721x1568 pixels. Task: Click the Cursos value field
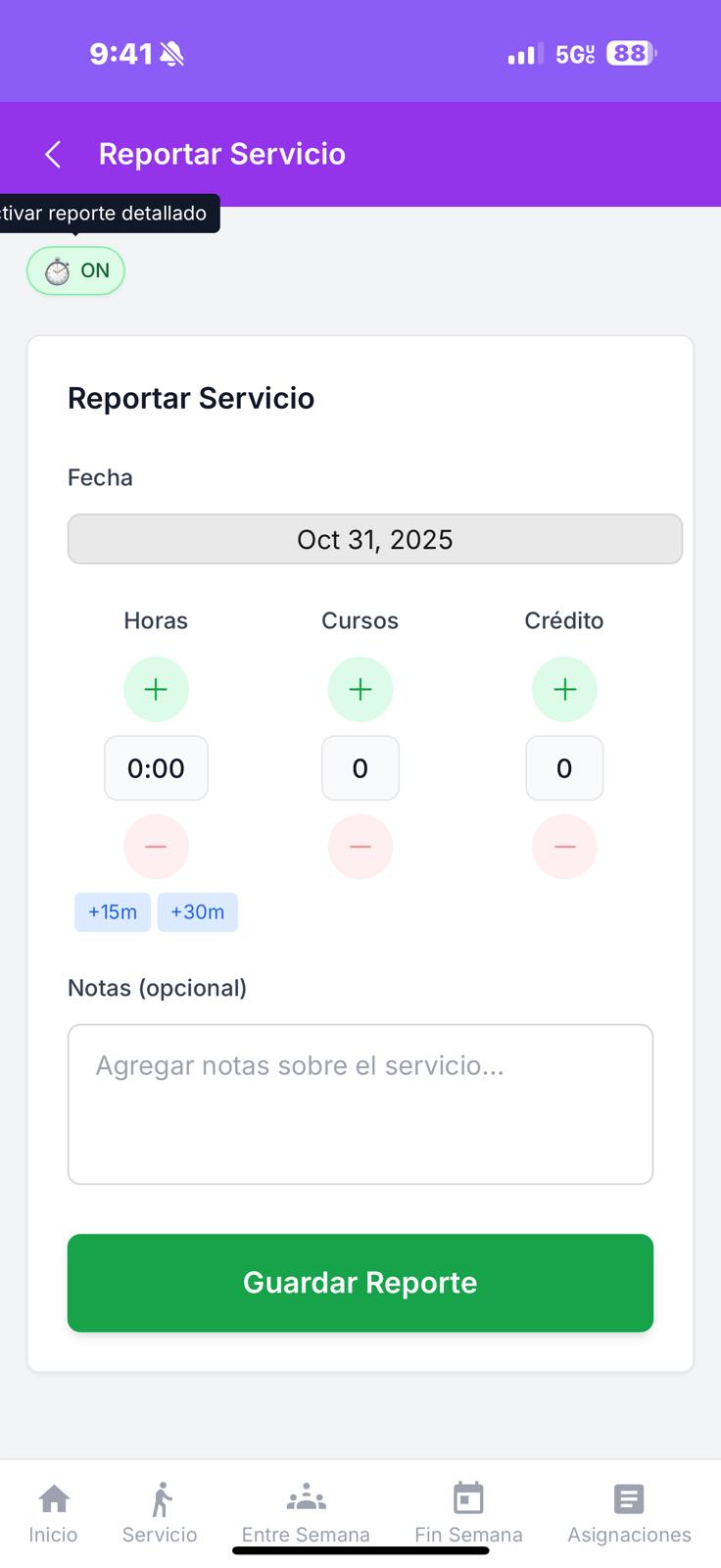click(360, 768)
